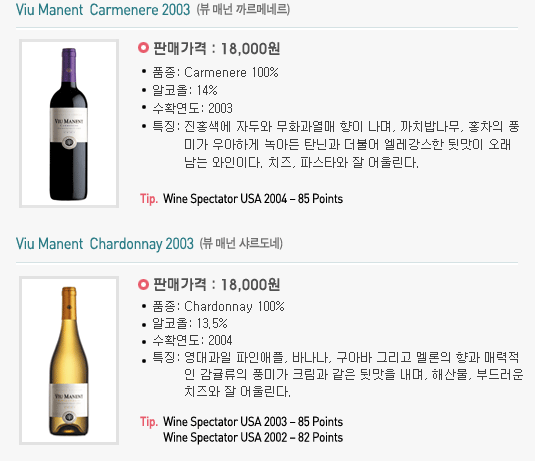
Task: Open the Viu Manent Carmenere 2003 title
Action: coord(103,10)
